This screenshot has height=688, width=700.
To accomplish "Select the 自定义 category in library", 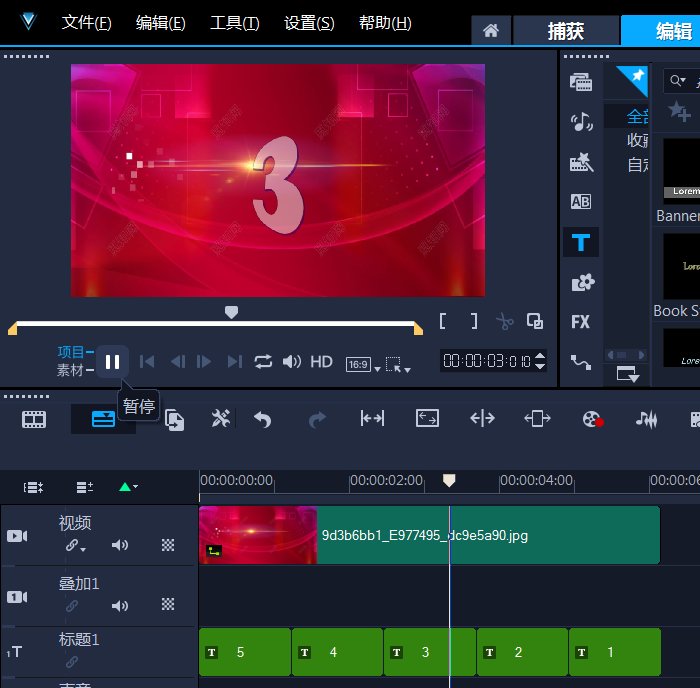I will (638, 165).
